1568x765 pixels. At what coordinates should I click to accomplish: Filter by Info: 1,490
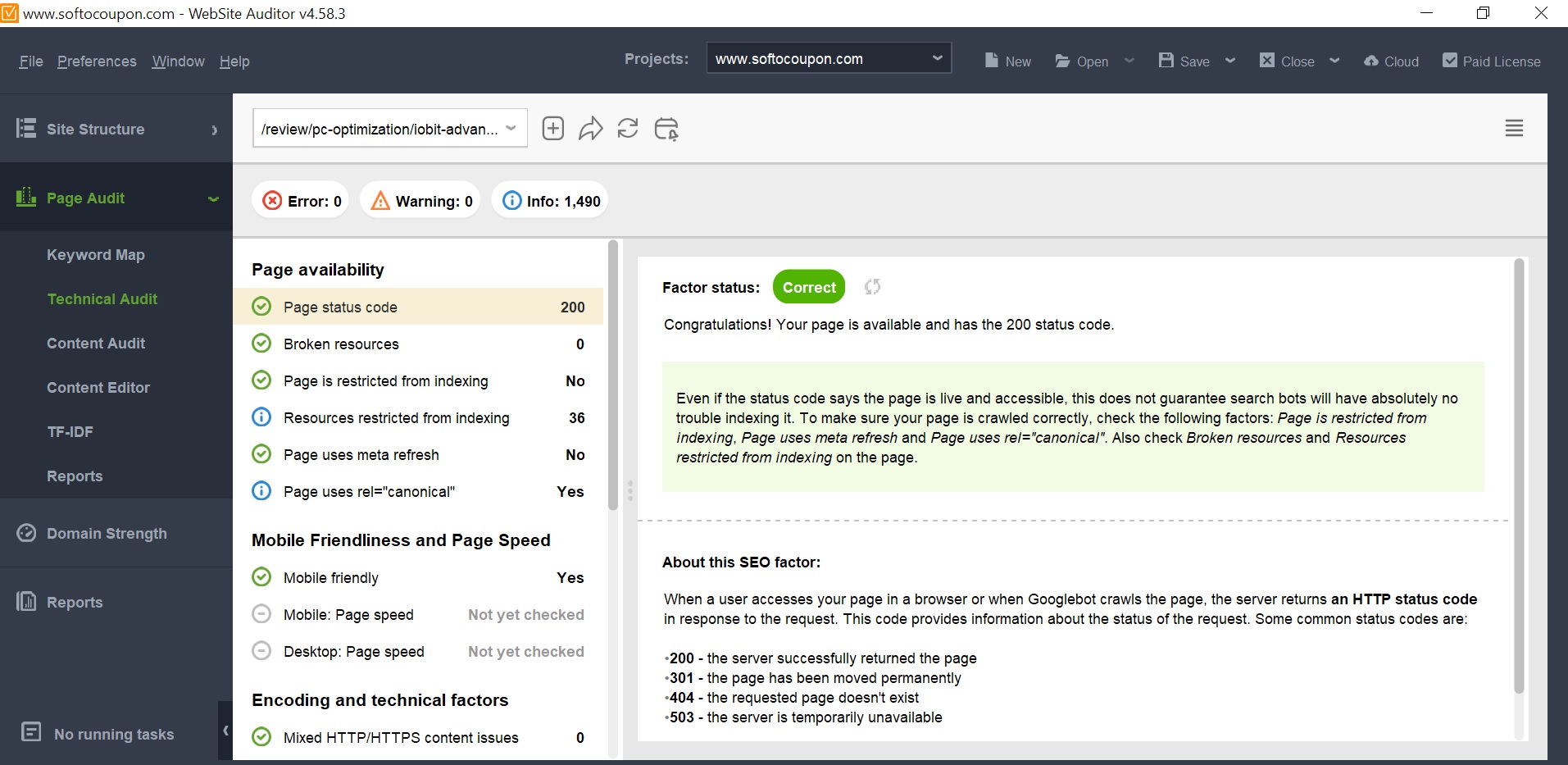coord(550,201)
